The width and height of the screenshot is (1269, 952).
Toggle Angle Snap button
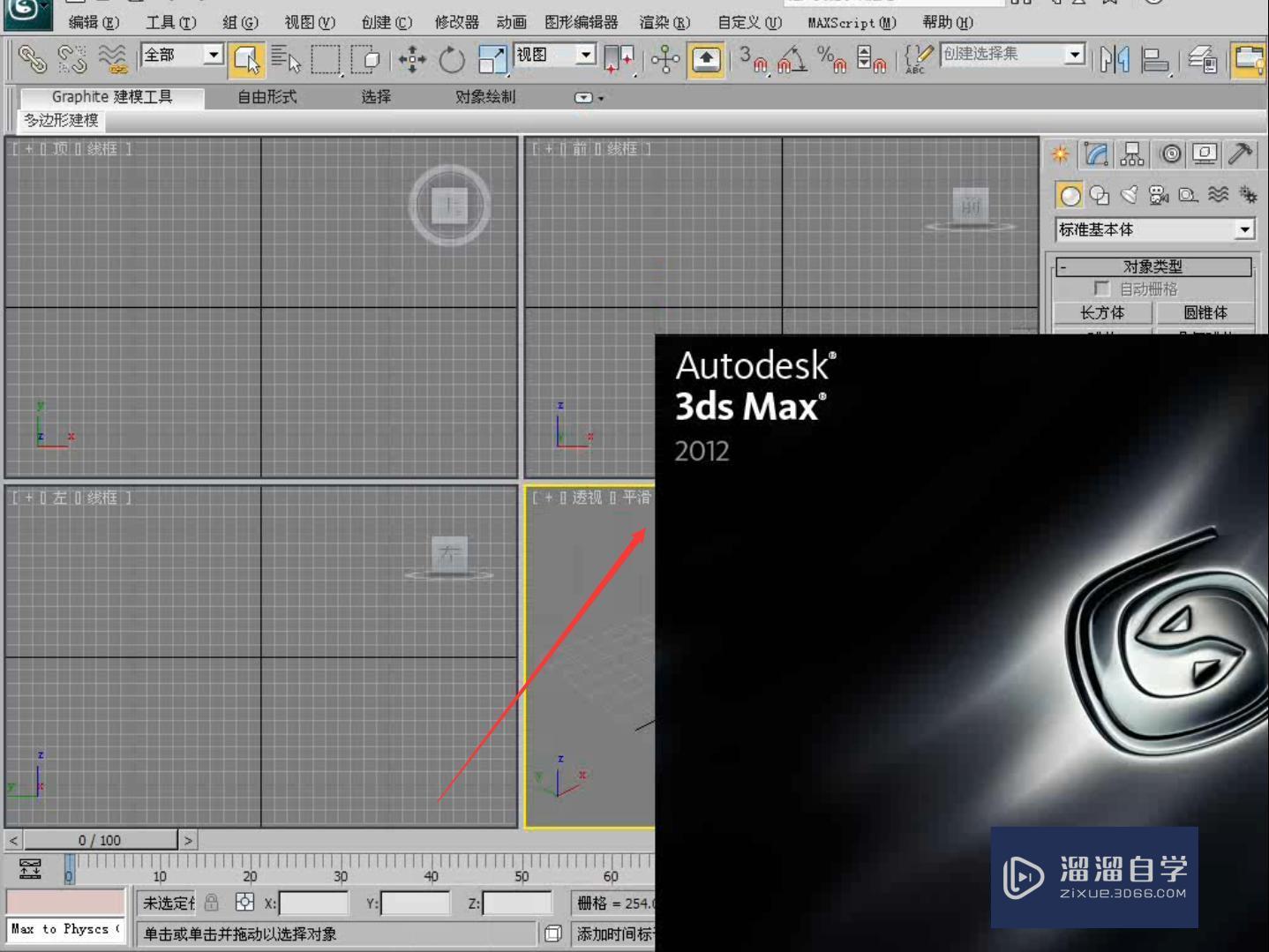point(792,59)
